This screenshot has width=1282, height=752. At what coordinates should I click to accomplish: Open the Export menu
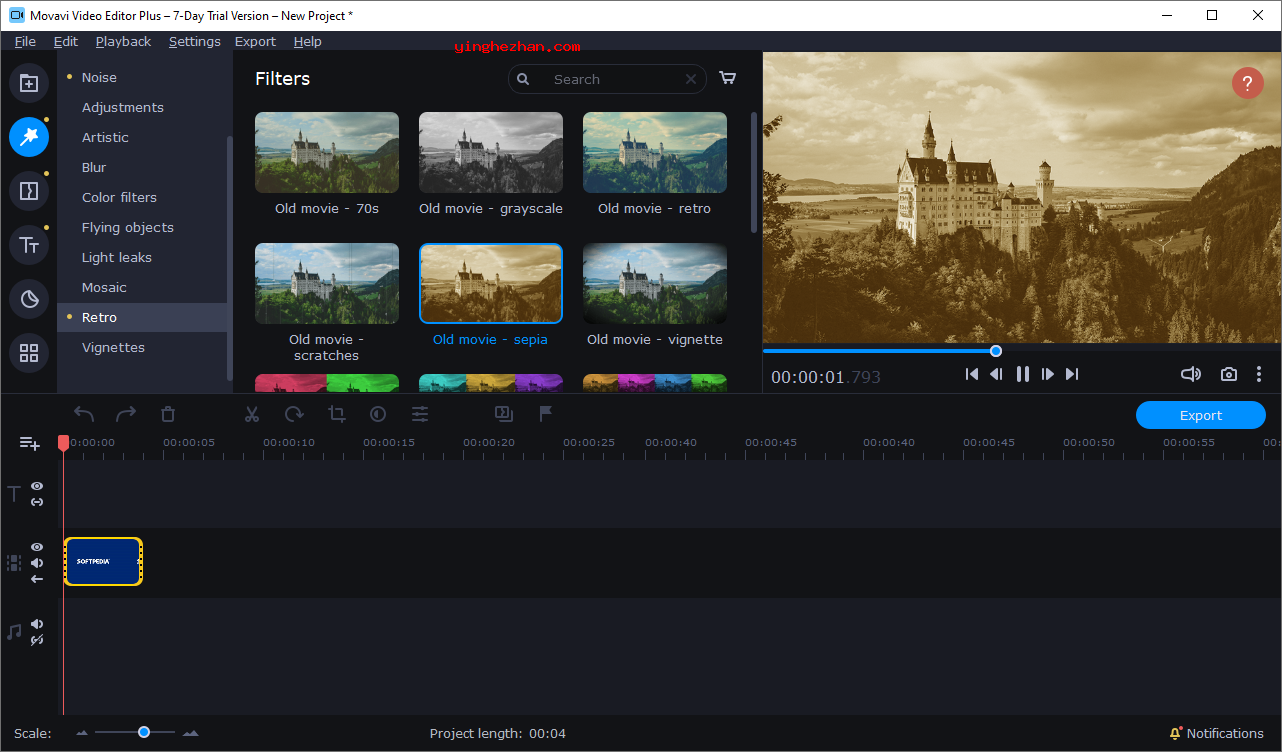tap(255, 41)
